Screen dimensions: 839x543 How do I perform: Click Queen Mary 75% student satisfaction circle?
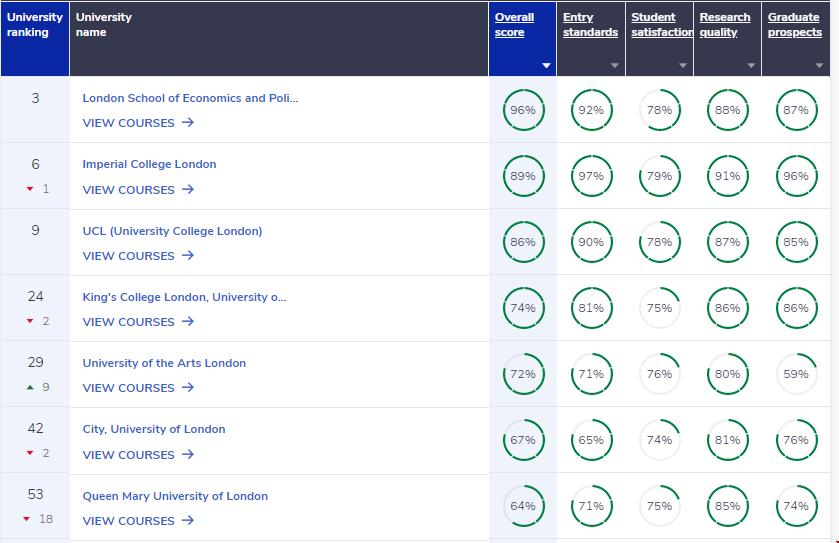tap(659, 506)
